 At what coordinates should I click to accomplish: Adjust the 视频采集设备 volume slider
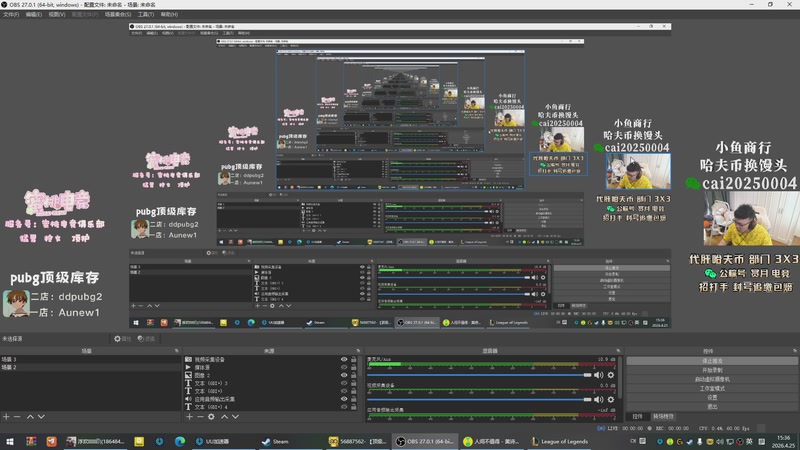pyautogui.click(x=480, y=399)
